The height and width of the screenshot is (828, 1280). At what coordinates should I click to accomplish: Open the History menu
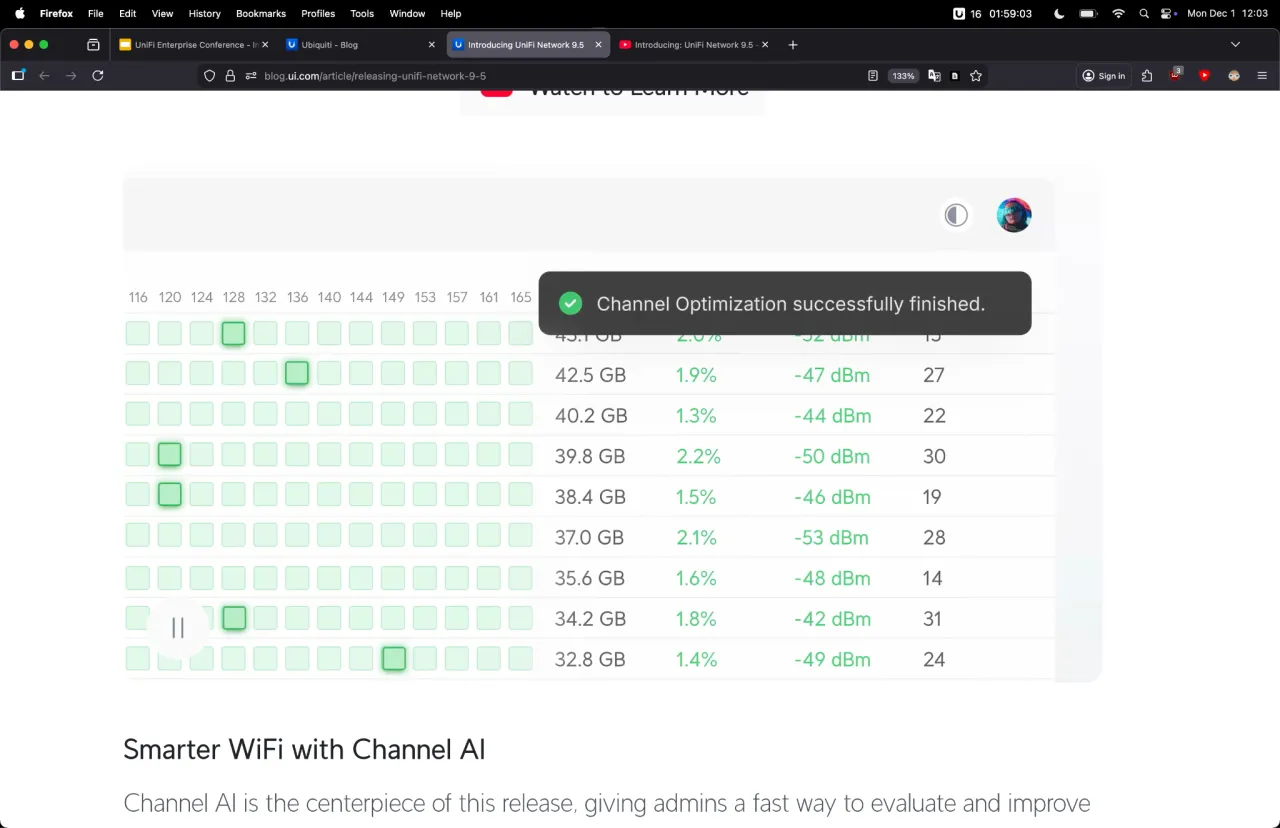pos(204,13)
